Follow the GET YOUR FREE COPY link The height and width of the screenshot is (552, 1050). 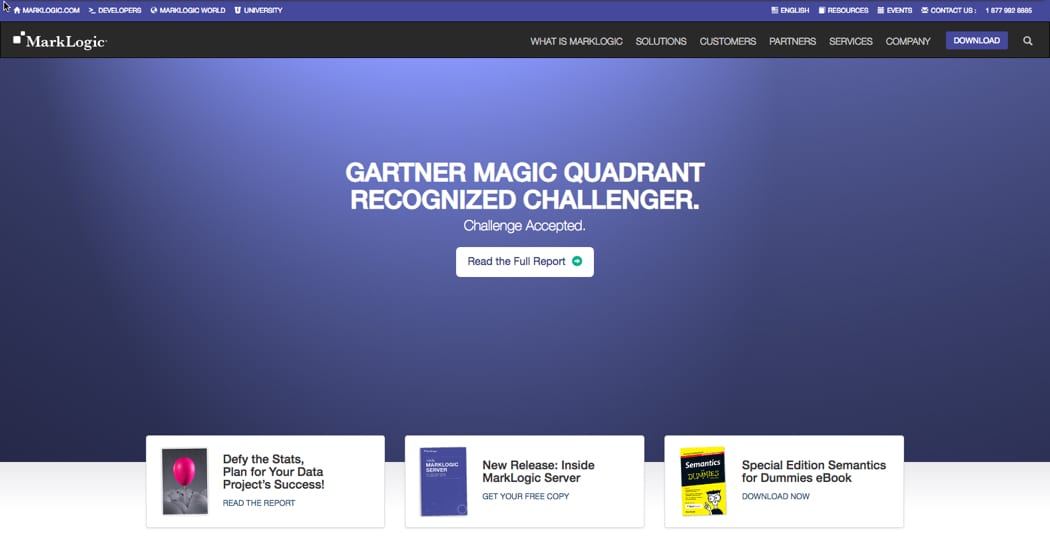526,496
